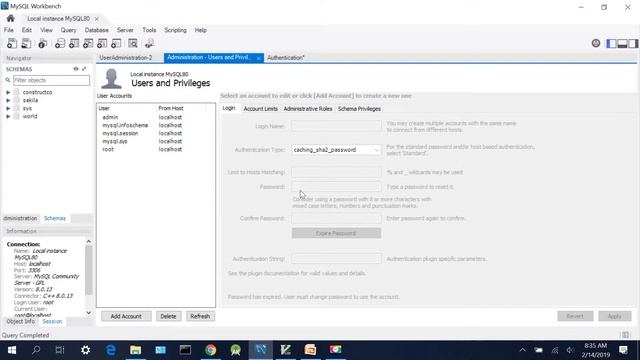Image resolution: width=640 pixels, height=360 pixels.
Task: Open the View menu
Action: click(46, 30)
